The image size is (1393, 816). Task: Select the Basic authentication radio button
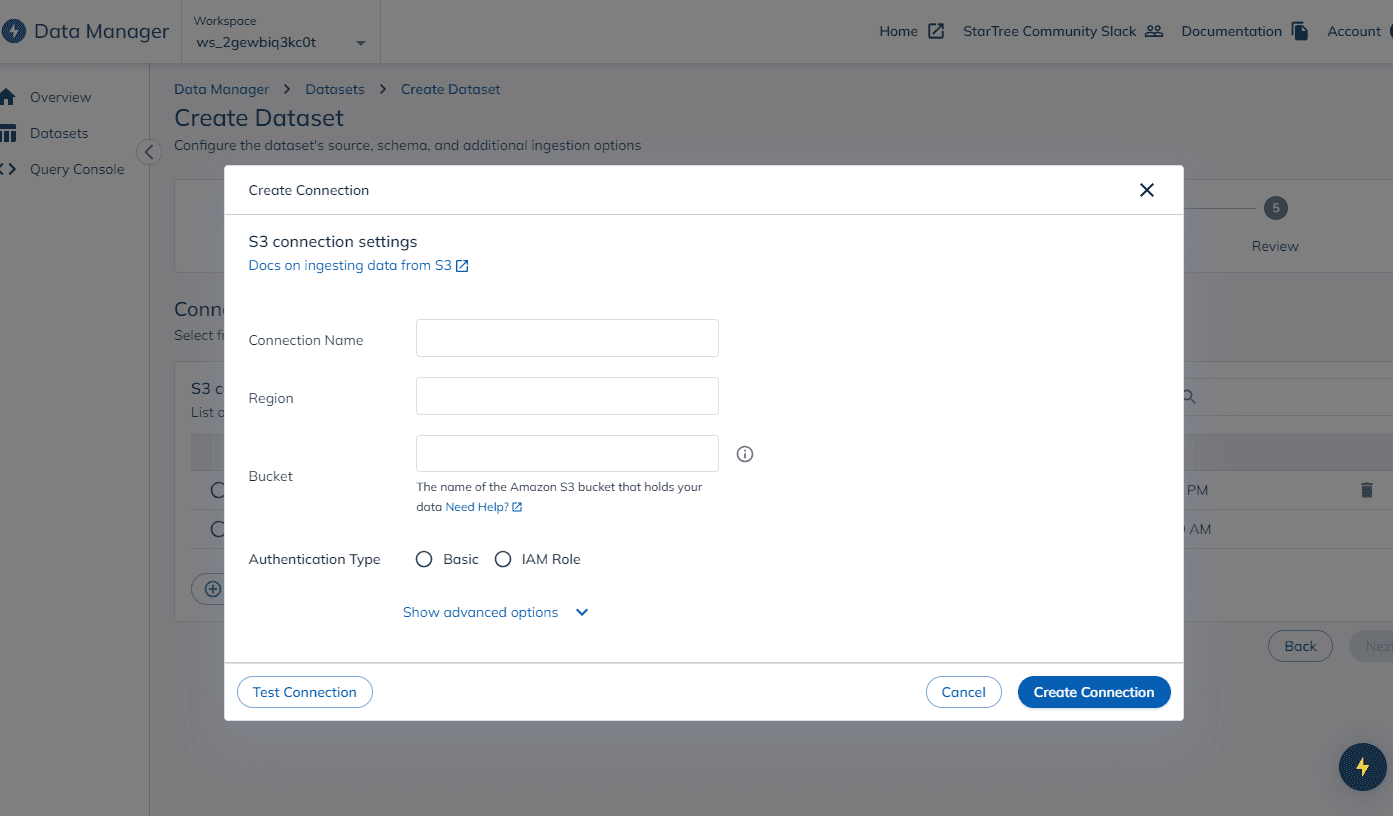coord(424,559)
